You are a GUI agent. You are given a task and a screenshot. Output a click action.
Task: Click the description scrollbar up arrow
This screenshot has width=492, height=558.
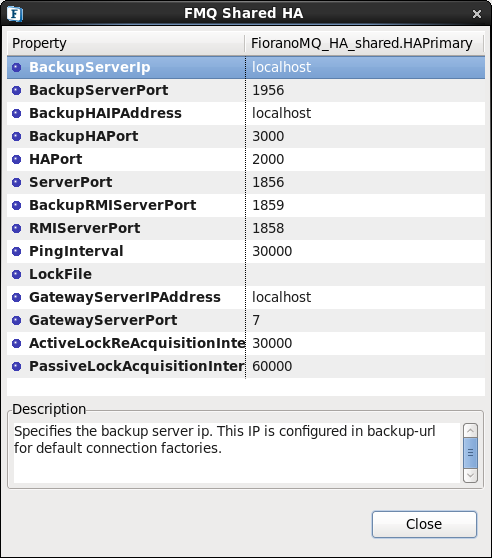point(470,431)
